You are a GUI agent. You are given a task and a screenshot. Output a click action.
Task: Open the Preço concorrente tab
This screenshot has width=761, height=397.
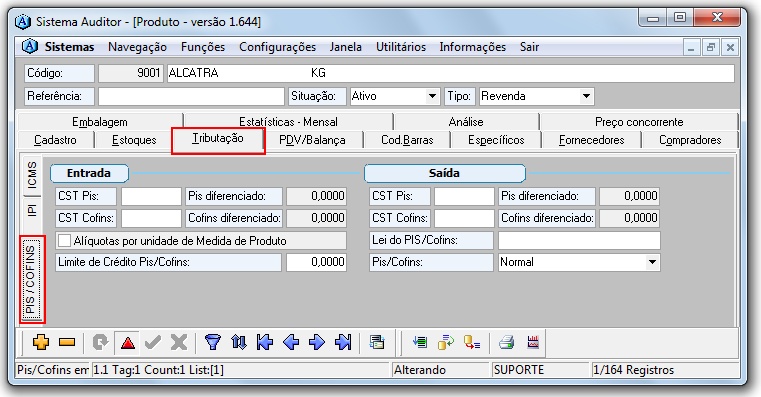639,122
